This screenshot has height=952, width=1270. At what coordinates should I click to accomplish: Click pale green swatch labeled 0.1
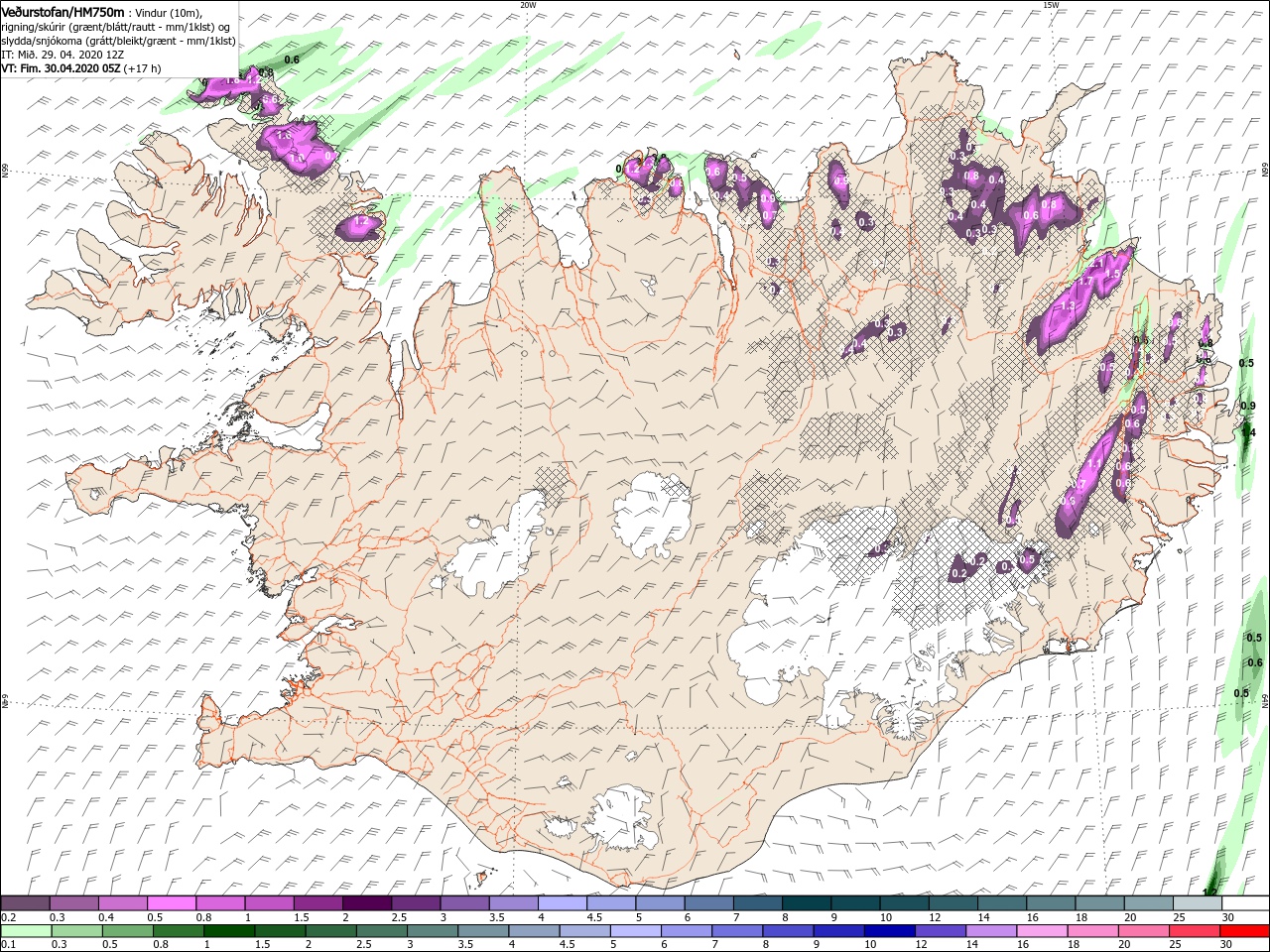pos(26,931)
